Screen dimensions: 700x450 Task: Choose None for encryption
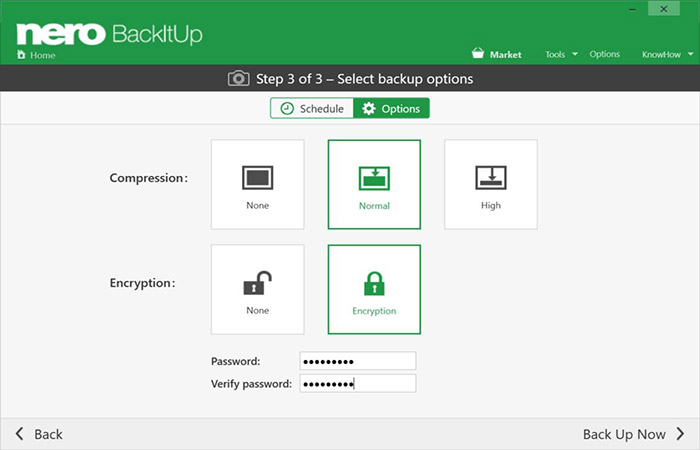258,289
